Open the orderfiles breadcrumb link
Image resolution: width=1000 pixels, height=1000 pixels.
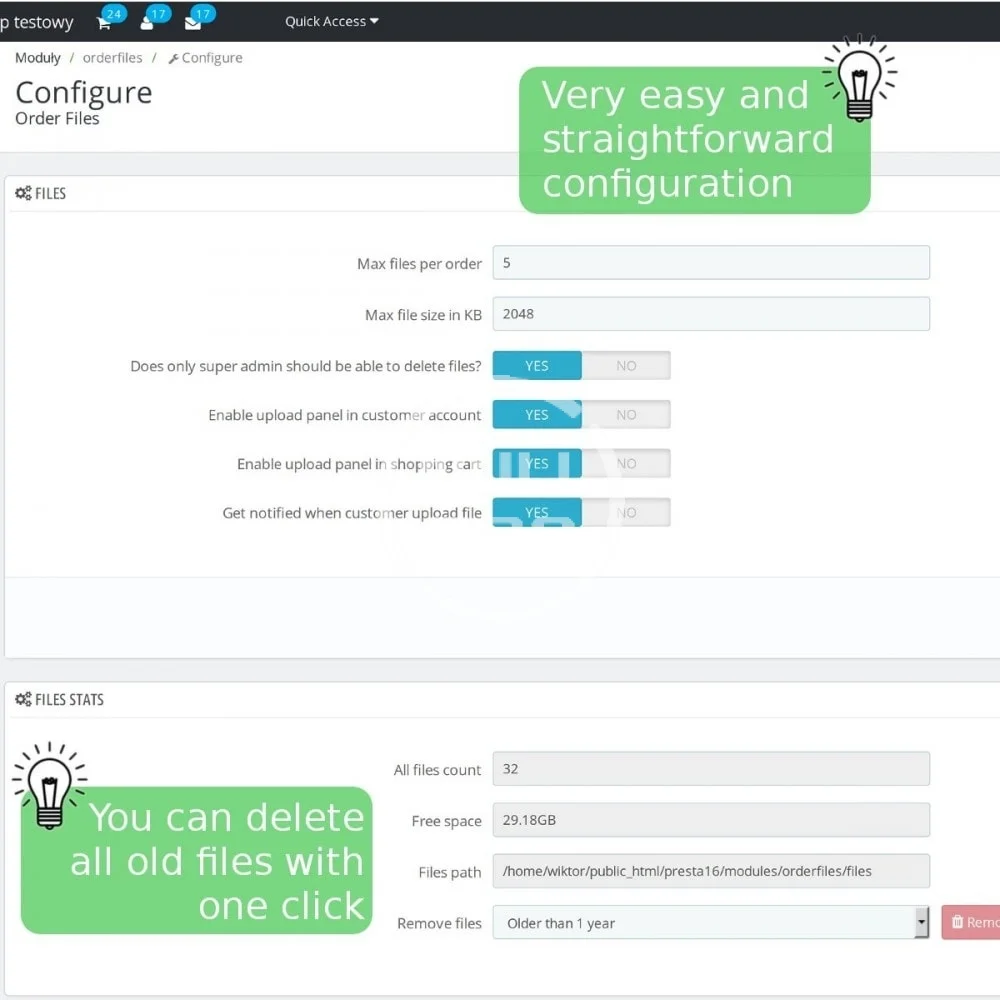coord(112,58)
